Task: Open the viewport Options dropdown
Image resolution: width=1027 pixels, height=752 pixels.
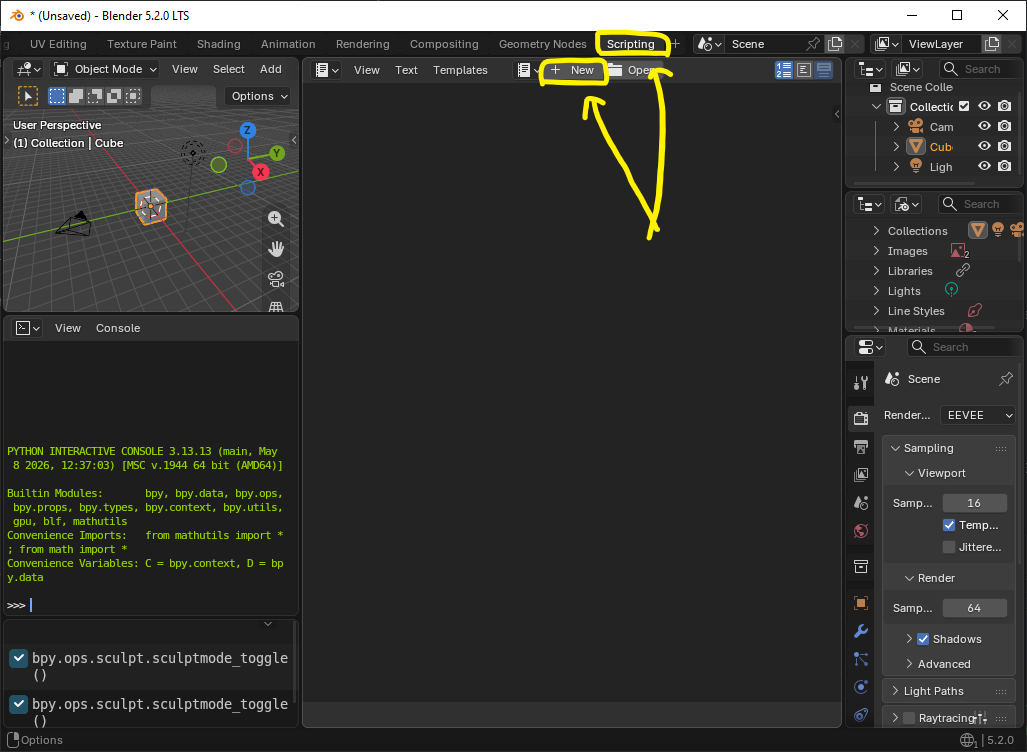Action: 259,96
